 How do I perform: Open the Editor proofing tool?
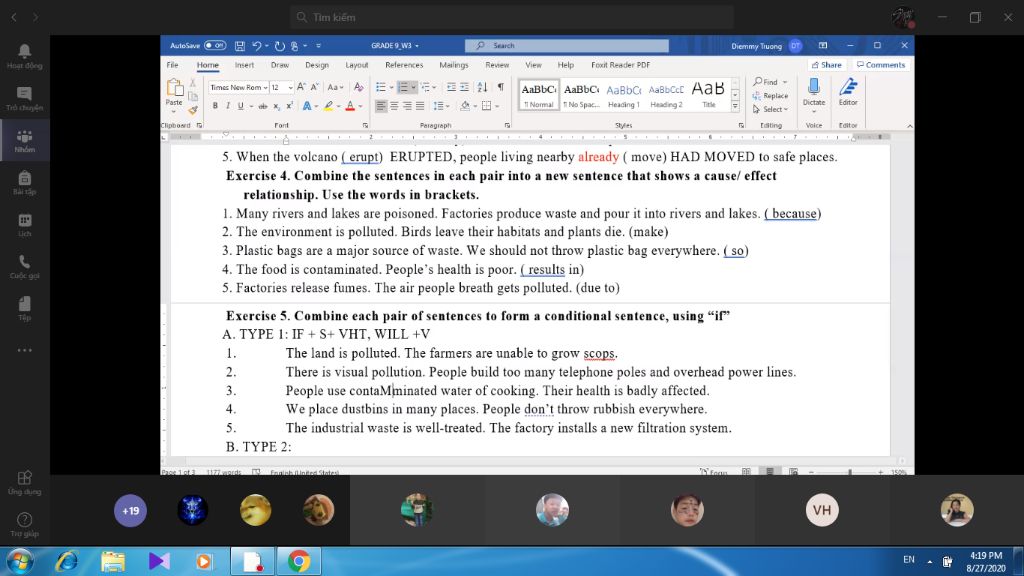click(x=848, y=92)
